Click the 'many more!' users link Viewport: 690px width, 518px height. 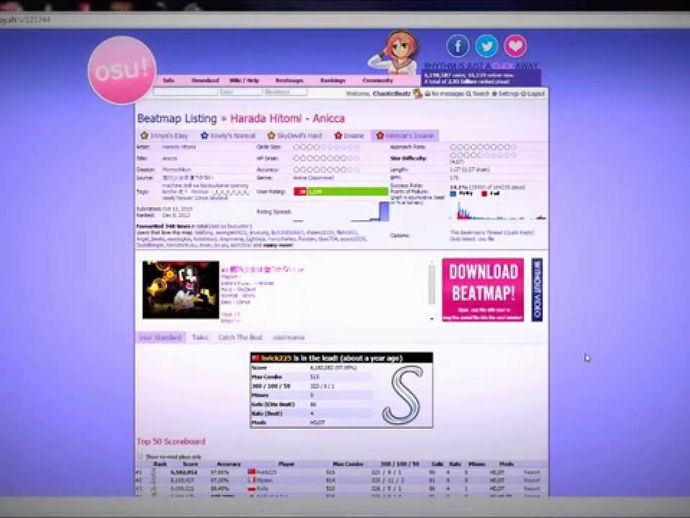pos(278,245)
